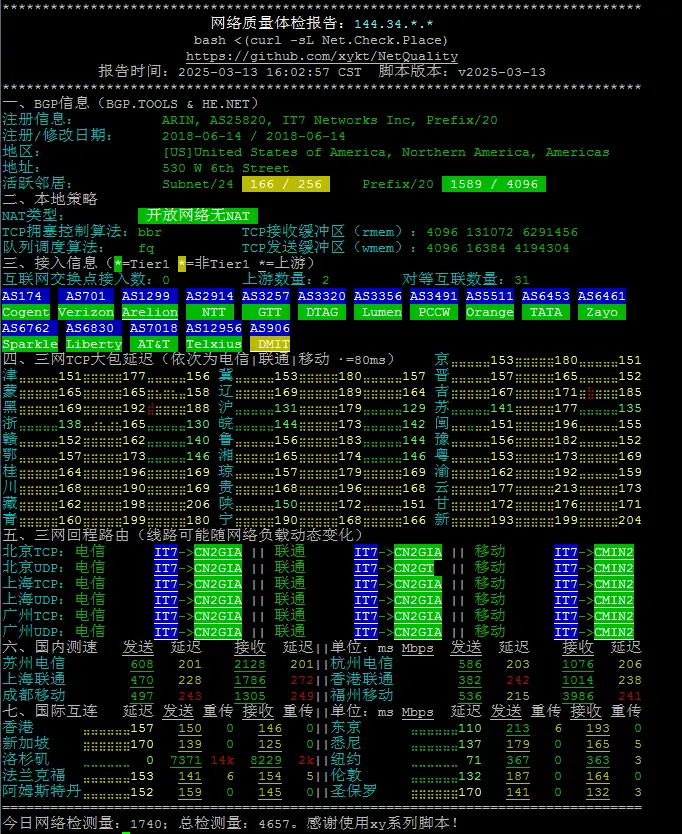Viewport: 682px width, 834px height.
Task: Select 纽约 send value 367
Action: tap(518, 760)
